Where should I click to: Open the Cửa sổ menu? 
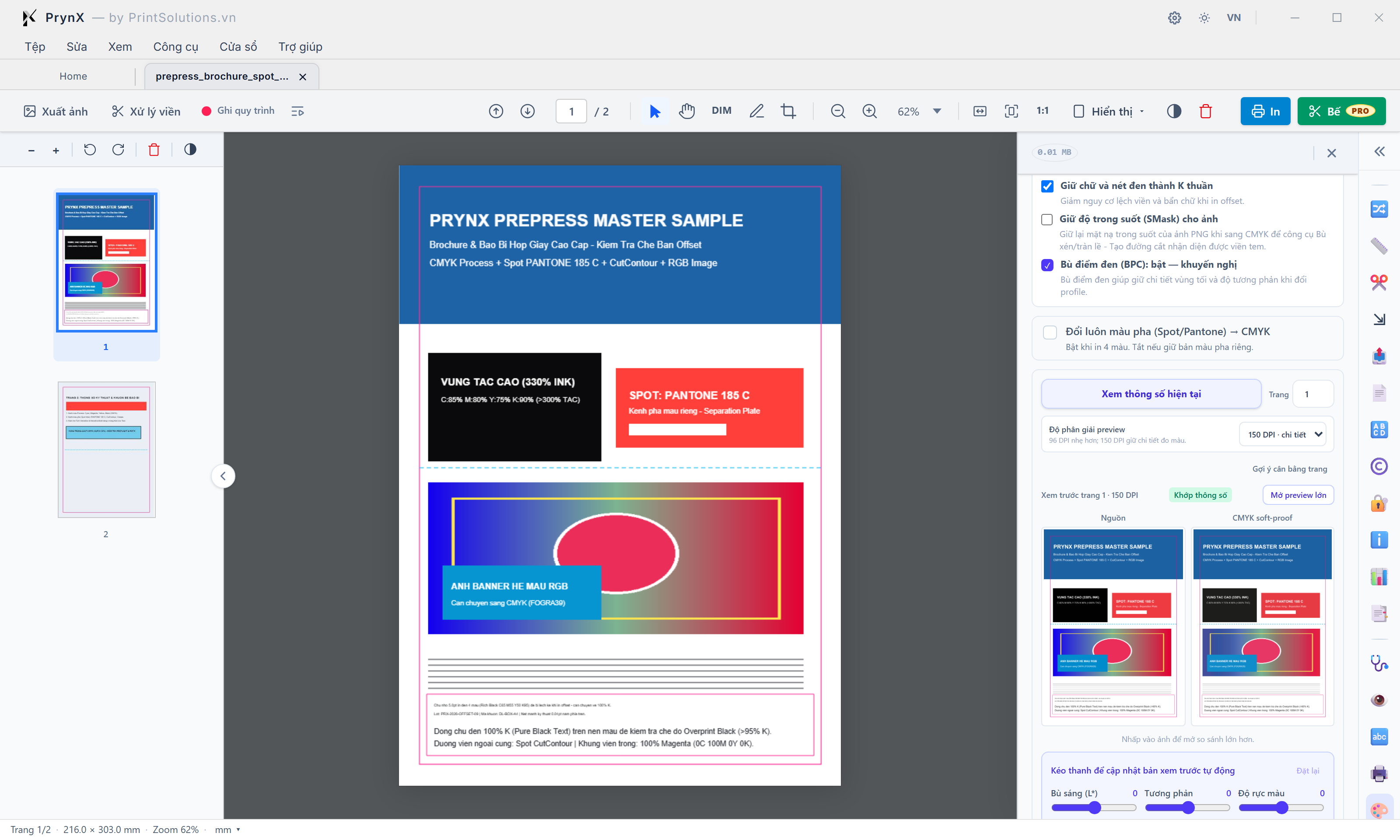pos(238,46)
